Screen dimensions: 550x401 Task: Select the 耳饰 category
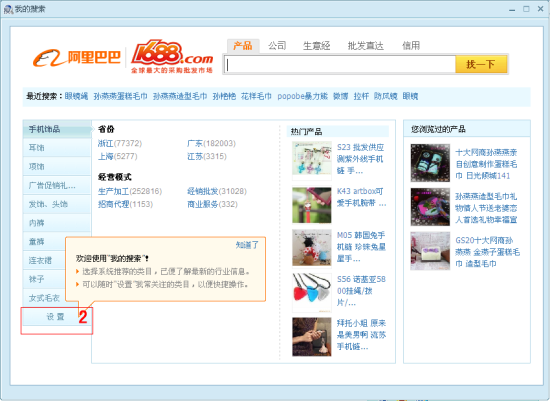tap(57, 148)
